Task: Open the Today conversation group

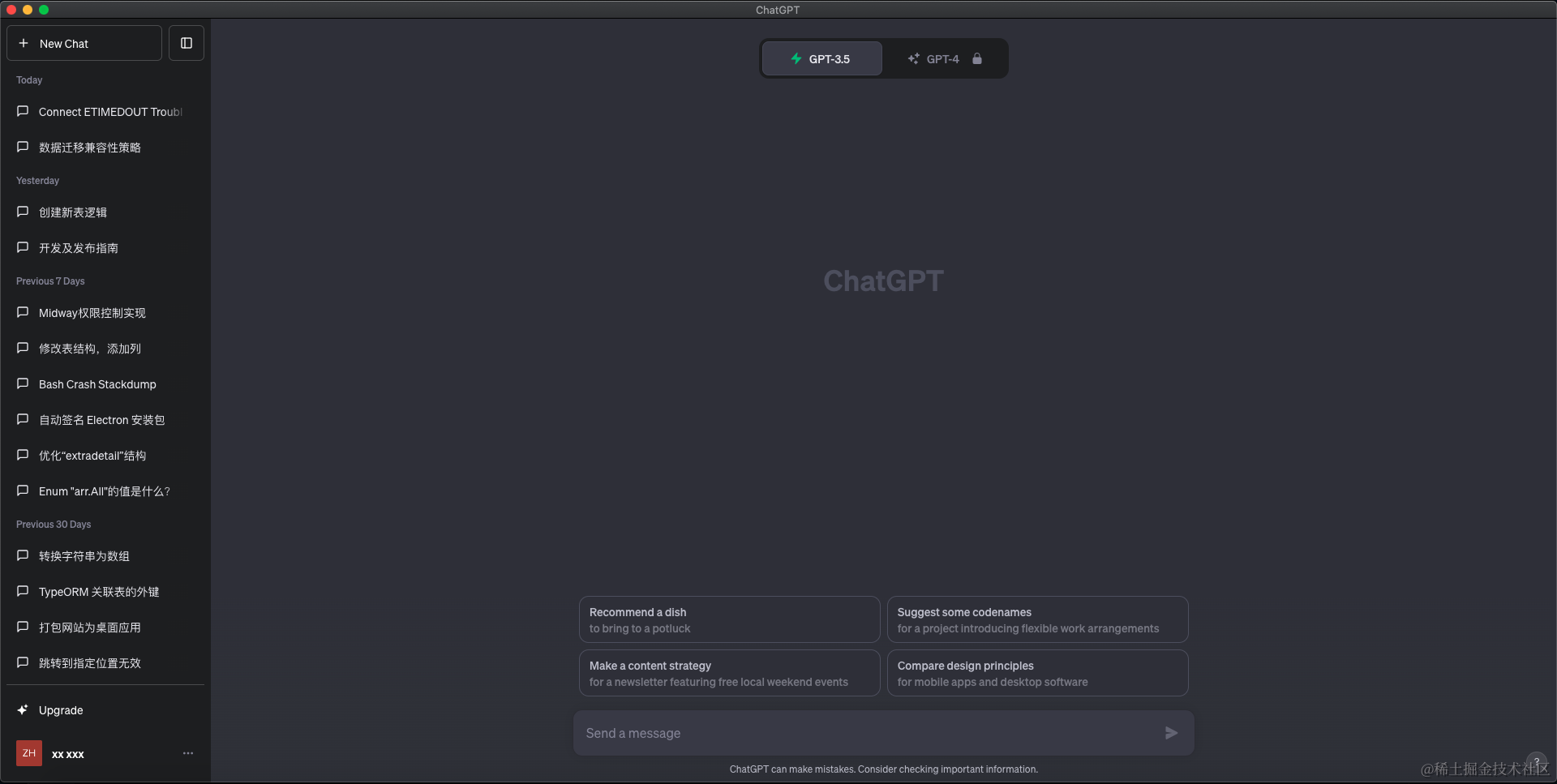Action: coord(29,79)
